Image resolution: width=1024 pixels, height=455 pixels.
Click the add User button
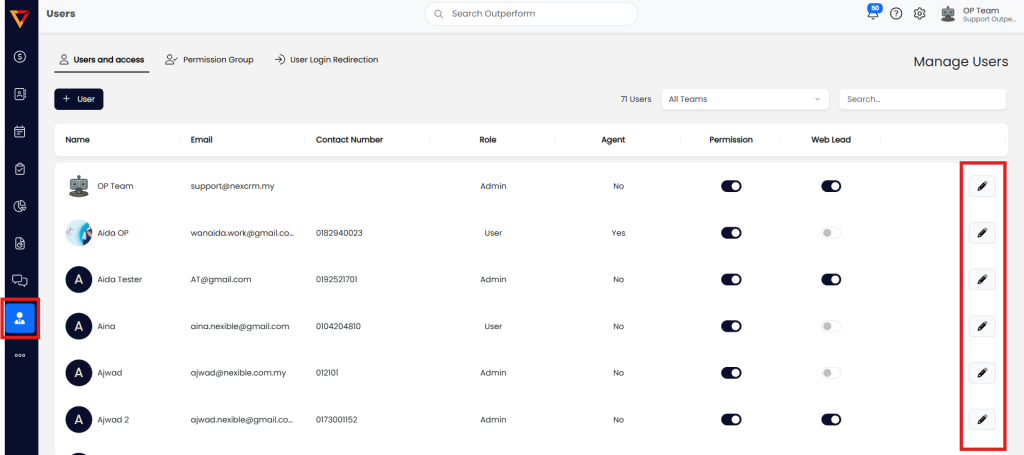click(x=79, y=99)
